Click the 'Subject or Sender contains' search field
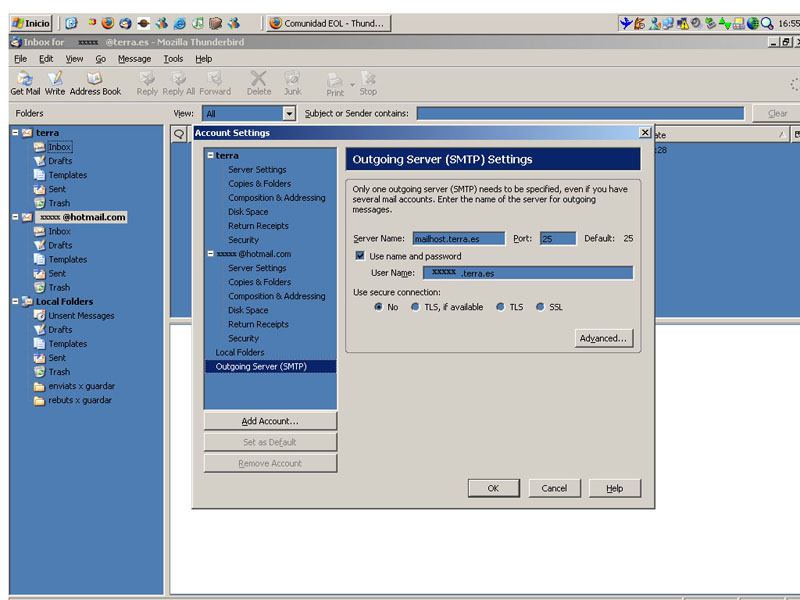Image resolution: width=800 pixels, height=600 pixels. pyautogui.click(x=580, y=113)
